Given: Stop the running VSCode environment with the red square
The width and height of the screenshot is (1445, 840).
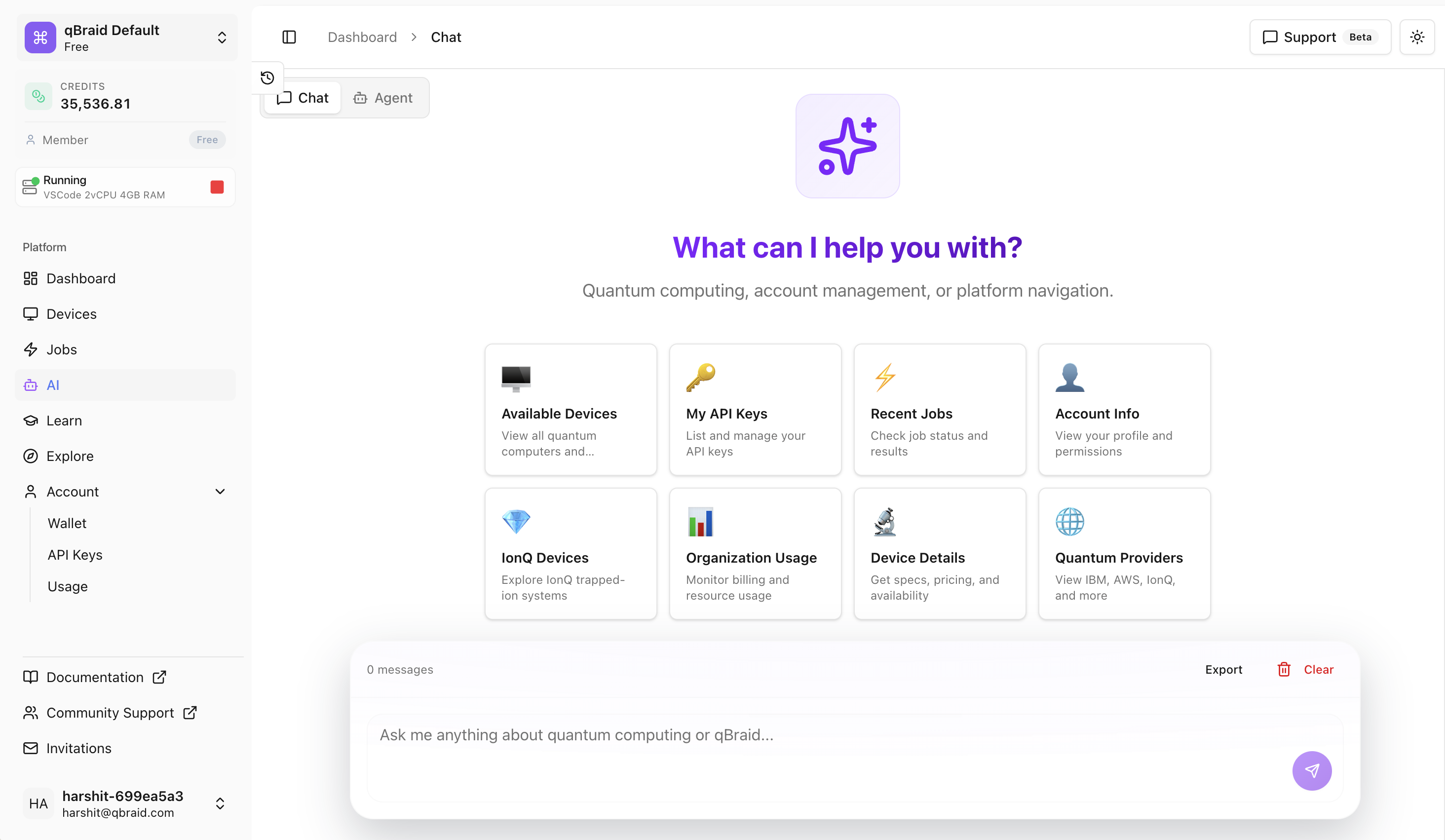Looking at the screenshot, I should (217, 187).
